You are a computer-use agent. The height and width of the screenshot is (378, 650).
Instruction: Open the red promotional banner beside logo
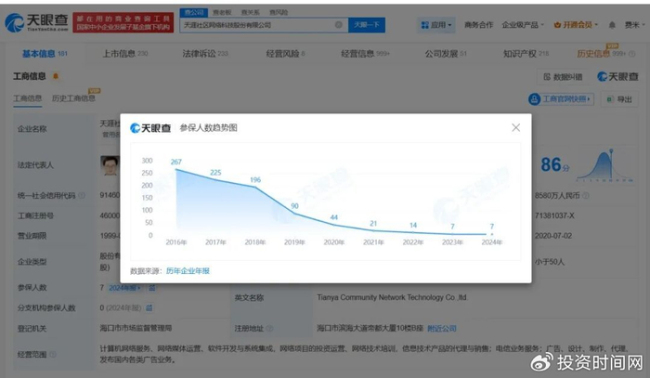124,22
